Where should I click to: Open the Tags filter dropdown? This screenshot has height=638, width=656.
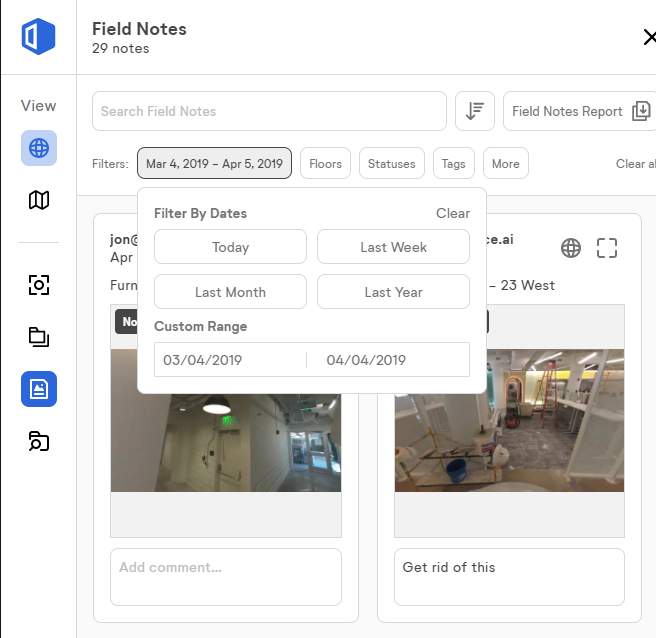point(454,164)
